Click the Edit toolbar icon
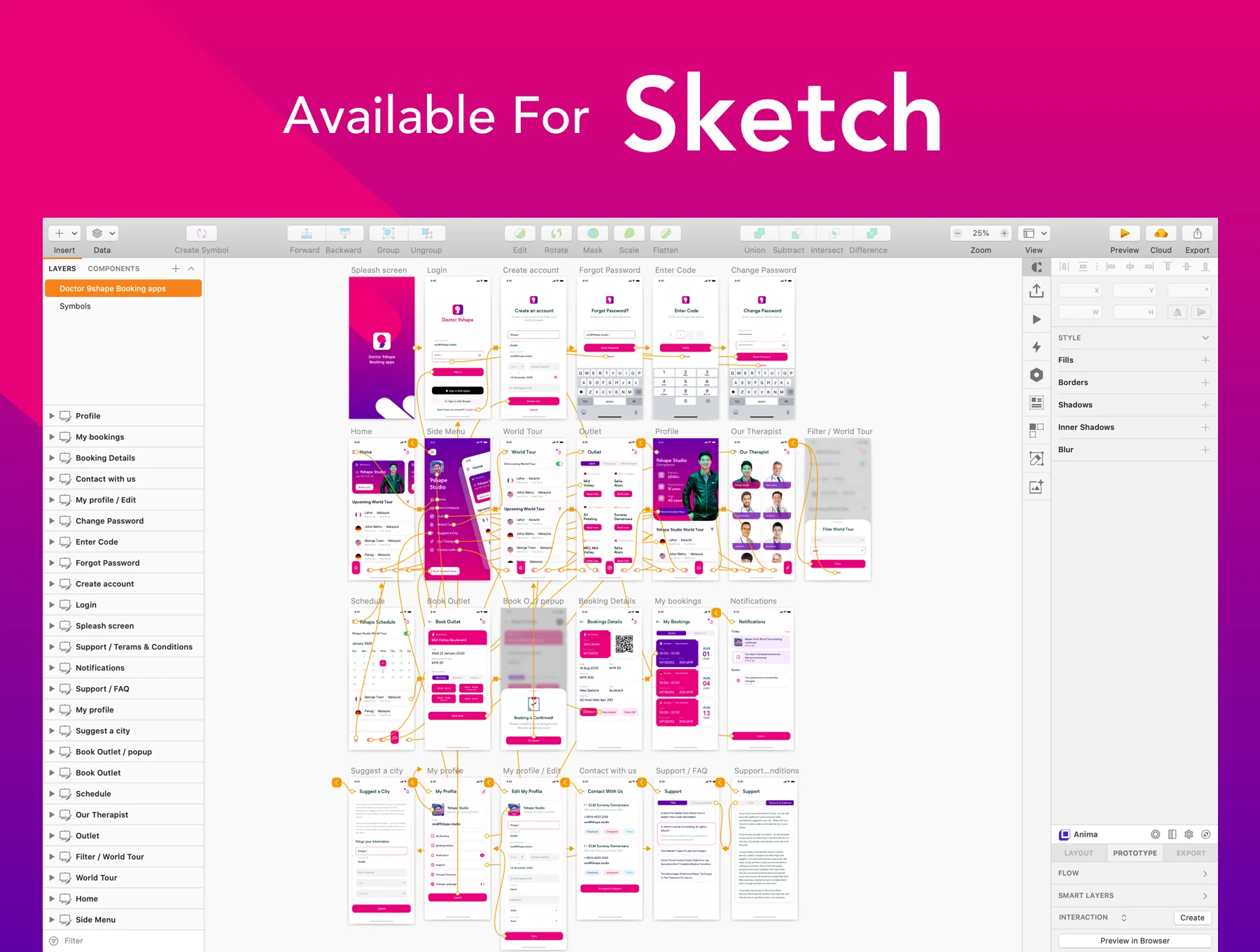The image size is (1260, 952). pyautogui.click(x=520, y=233)
